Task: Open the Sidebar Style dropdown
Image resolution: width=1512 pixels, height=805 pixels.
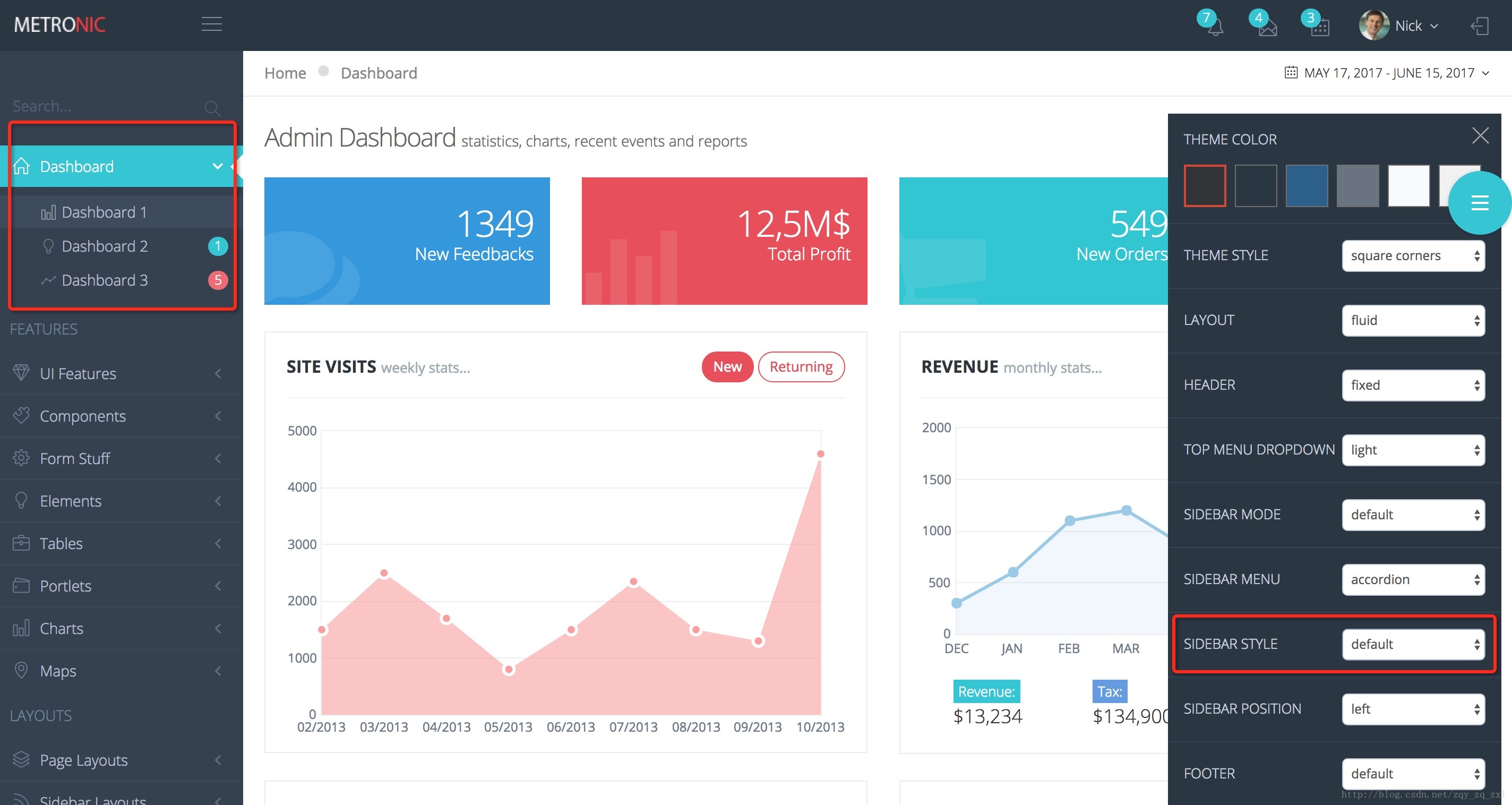Action: pyautogui.click(x=1413, y=644)
